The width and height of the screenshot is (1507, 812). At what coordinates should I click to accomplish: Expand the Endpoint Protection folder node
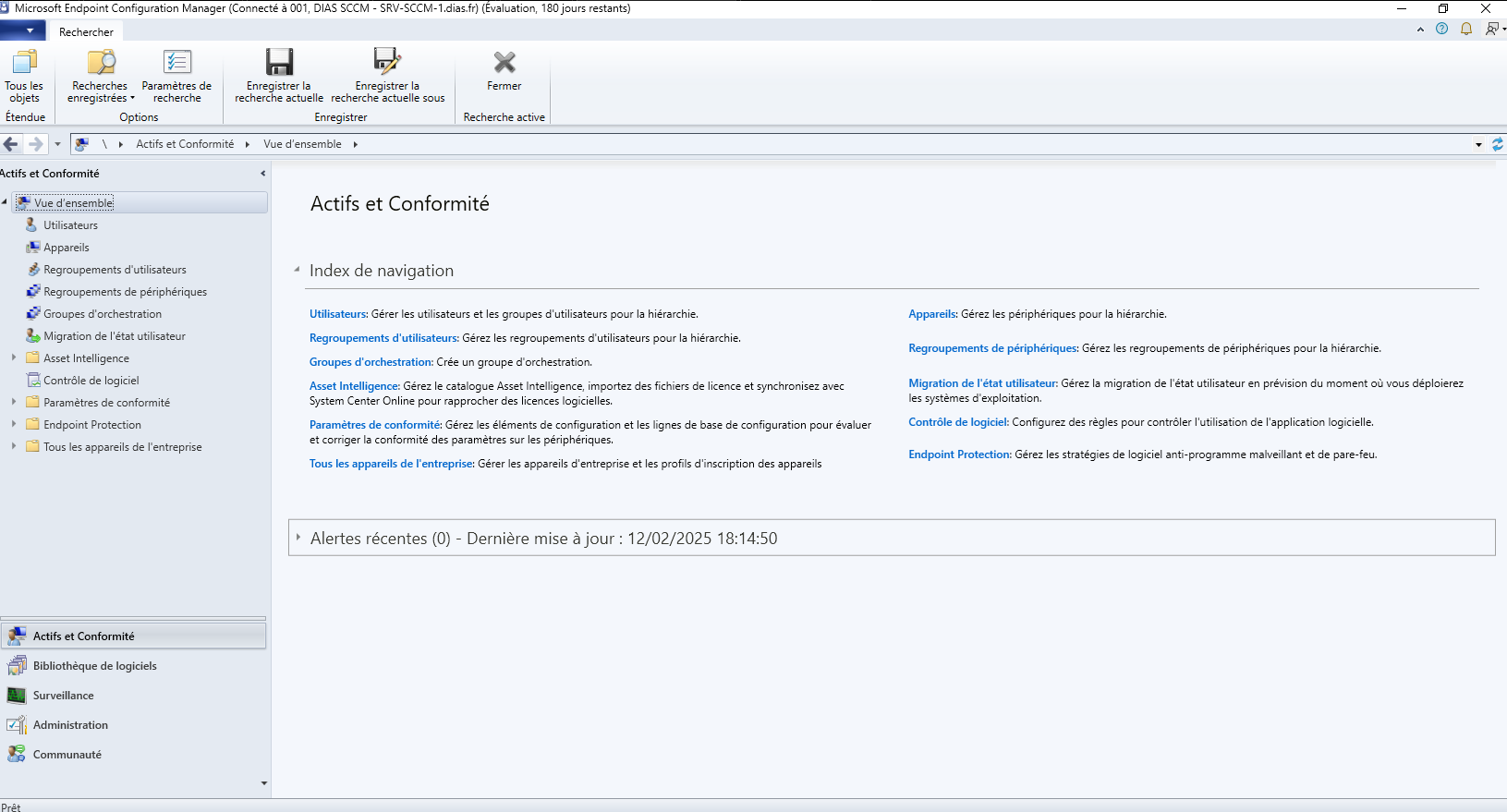click(14, 424)
